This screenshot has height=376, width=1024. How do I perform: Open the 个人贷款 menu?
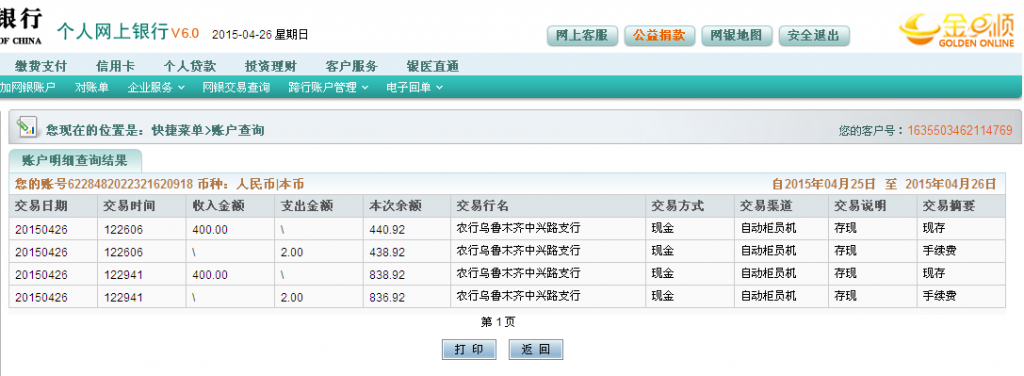(189, 67)
